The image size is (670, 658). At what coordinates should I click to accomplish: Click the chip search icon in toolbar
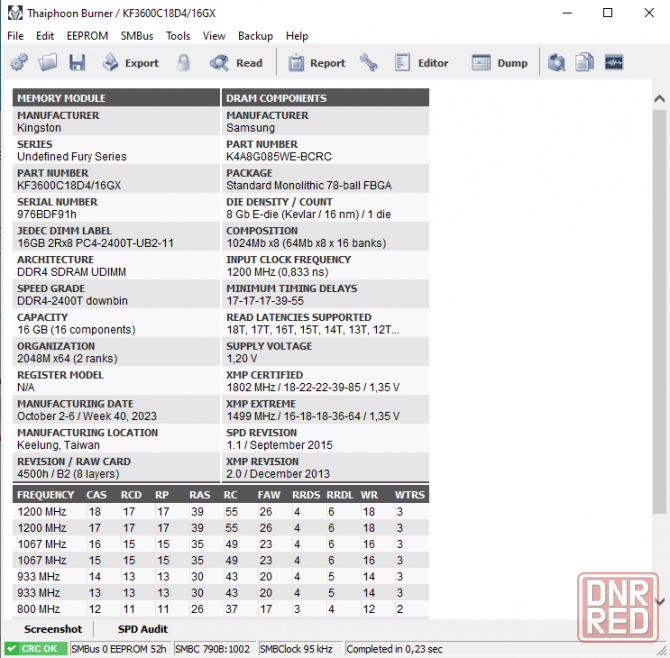(x=556, y=63)
